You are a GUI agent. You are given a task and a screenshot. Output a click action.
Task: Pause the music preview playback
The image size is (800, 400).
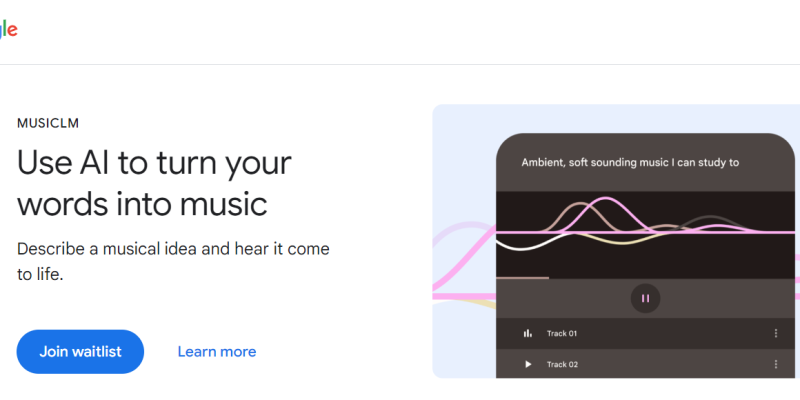pyautogui.click(x=645, y=298)
